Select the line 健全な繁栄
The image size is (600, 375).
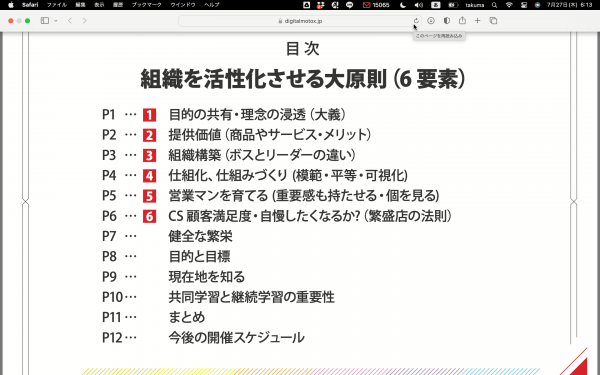point(201,236)
